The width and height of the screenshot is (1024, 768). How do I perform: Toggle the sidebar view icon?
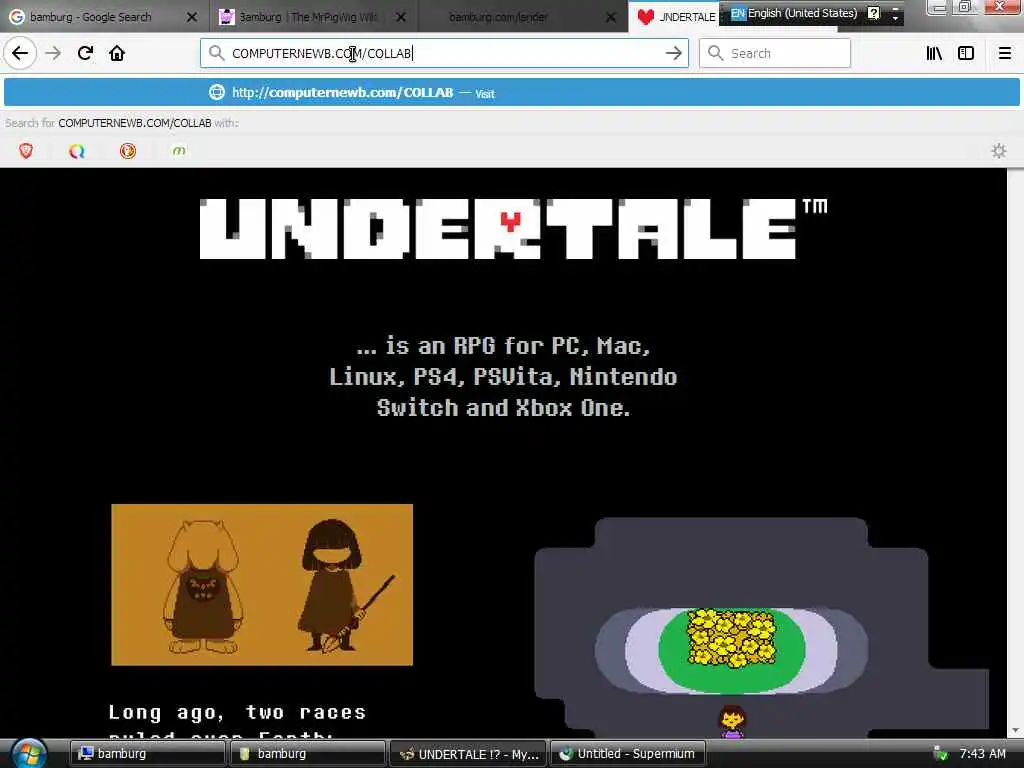click(x=966, y=53)
